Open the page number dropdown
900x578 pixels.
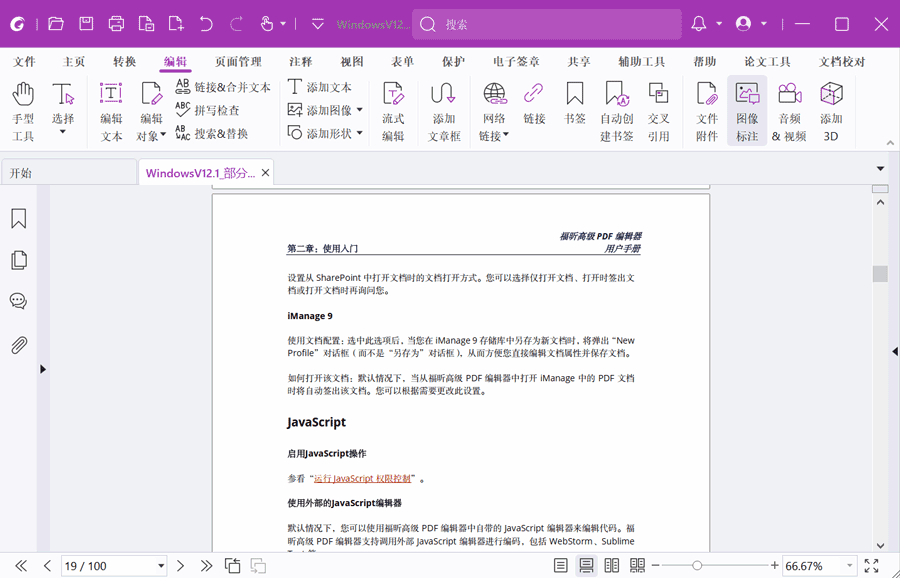point(161,566)
